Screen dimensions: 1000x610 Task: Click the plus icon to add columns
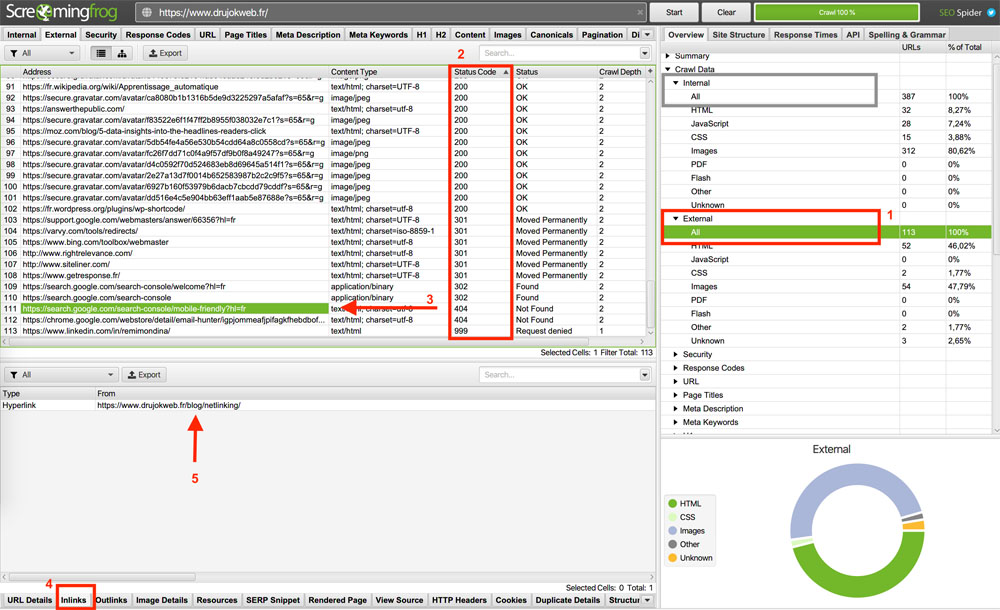(650, 71)
